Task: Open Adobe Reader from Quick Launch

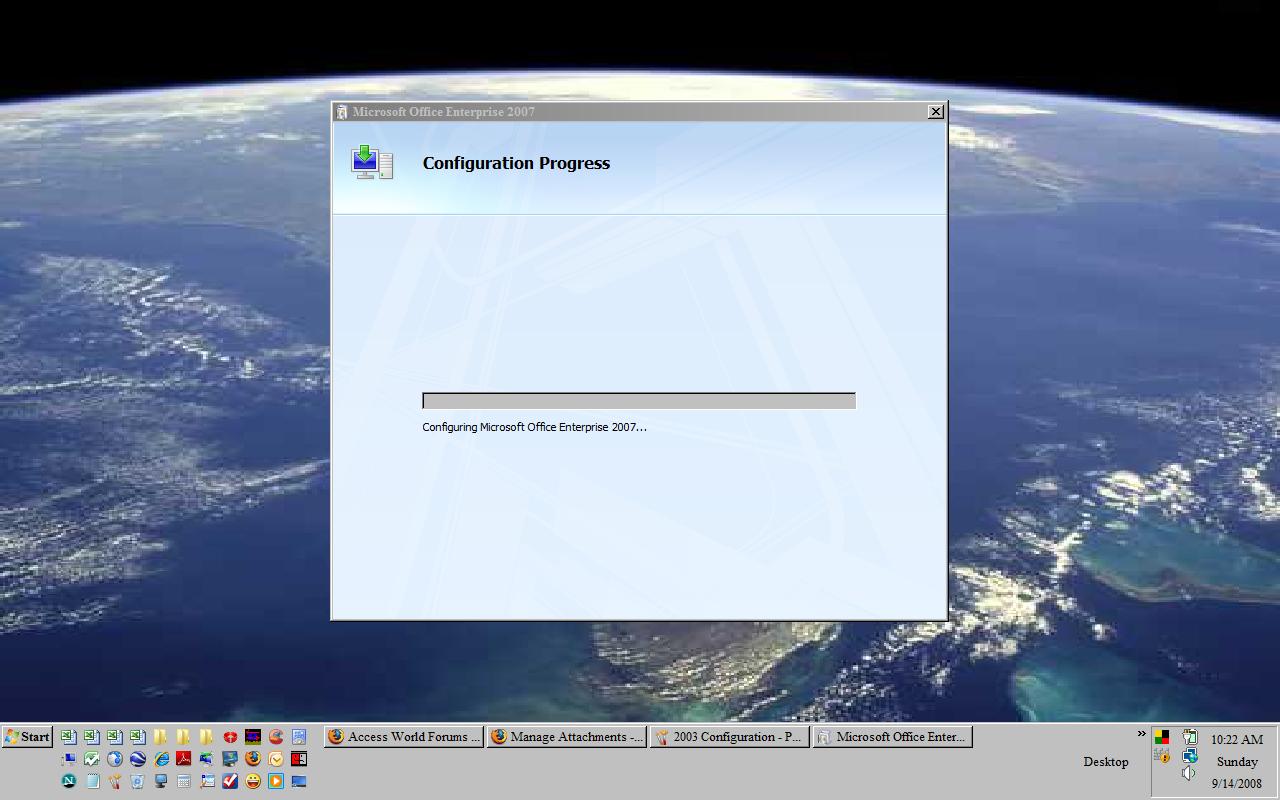Action: click(184, 759)
